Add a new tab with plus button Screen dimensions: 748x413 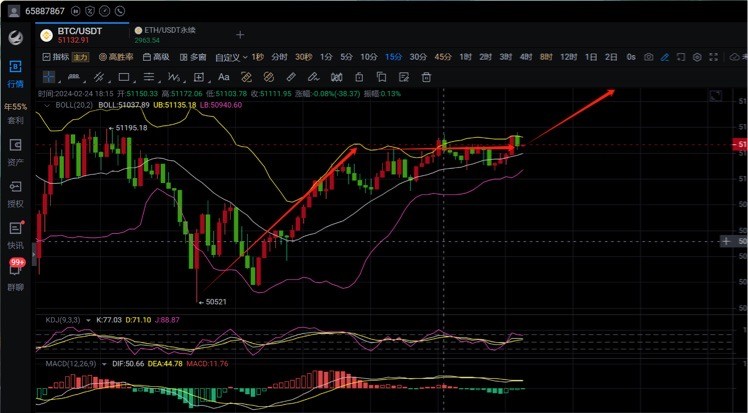click(240, 35)
